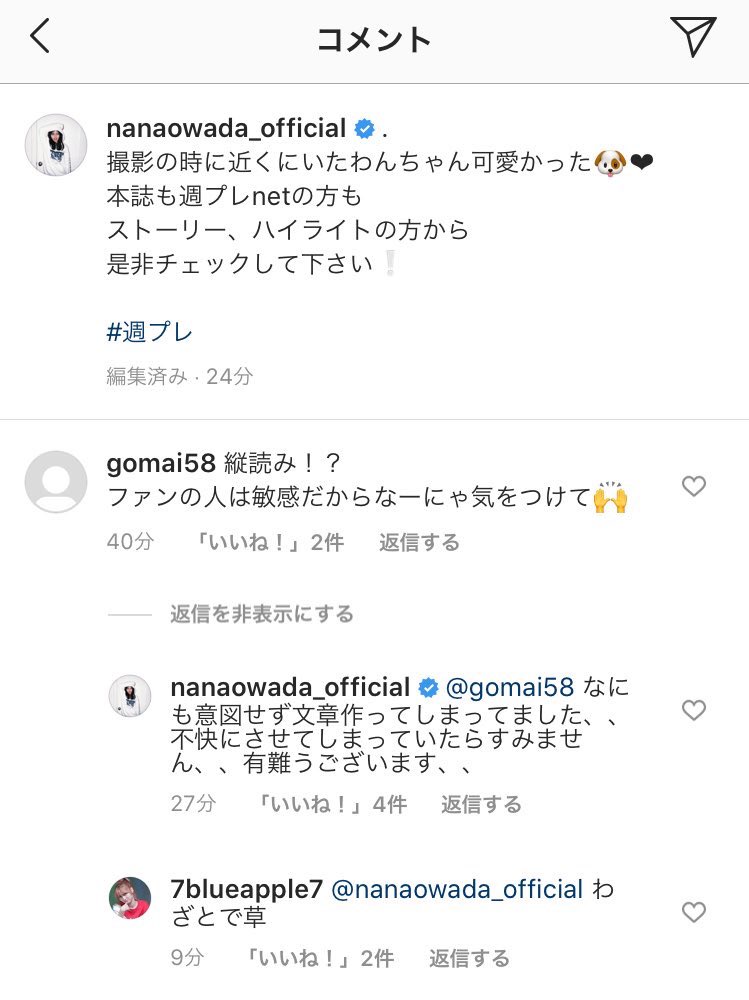Open the @nanaowada_official mention in 7blueapple7's reply

pos(457,889)
